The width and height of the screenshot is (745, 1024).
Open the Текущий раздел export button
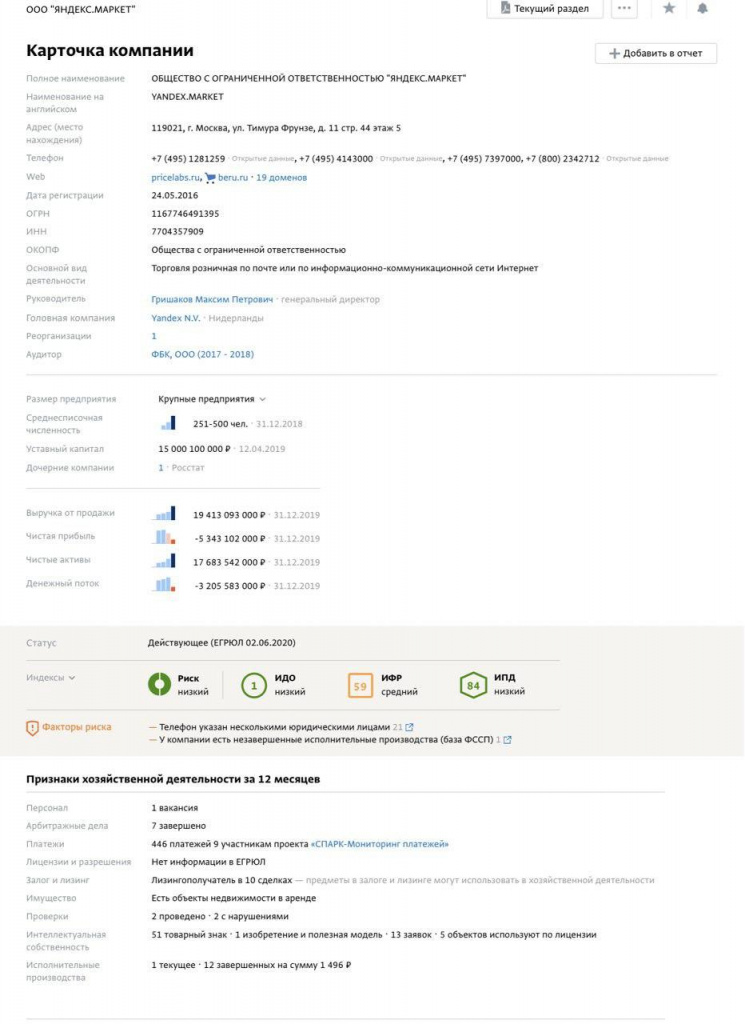(x=545, y=8)
